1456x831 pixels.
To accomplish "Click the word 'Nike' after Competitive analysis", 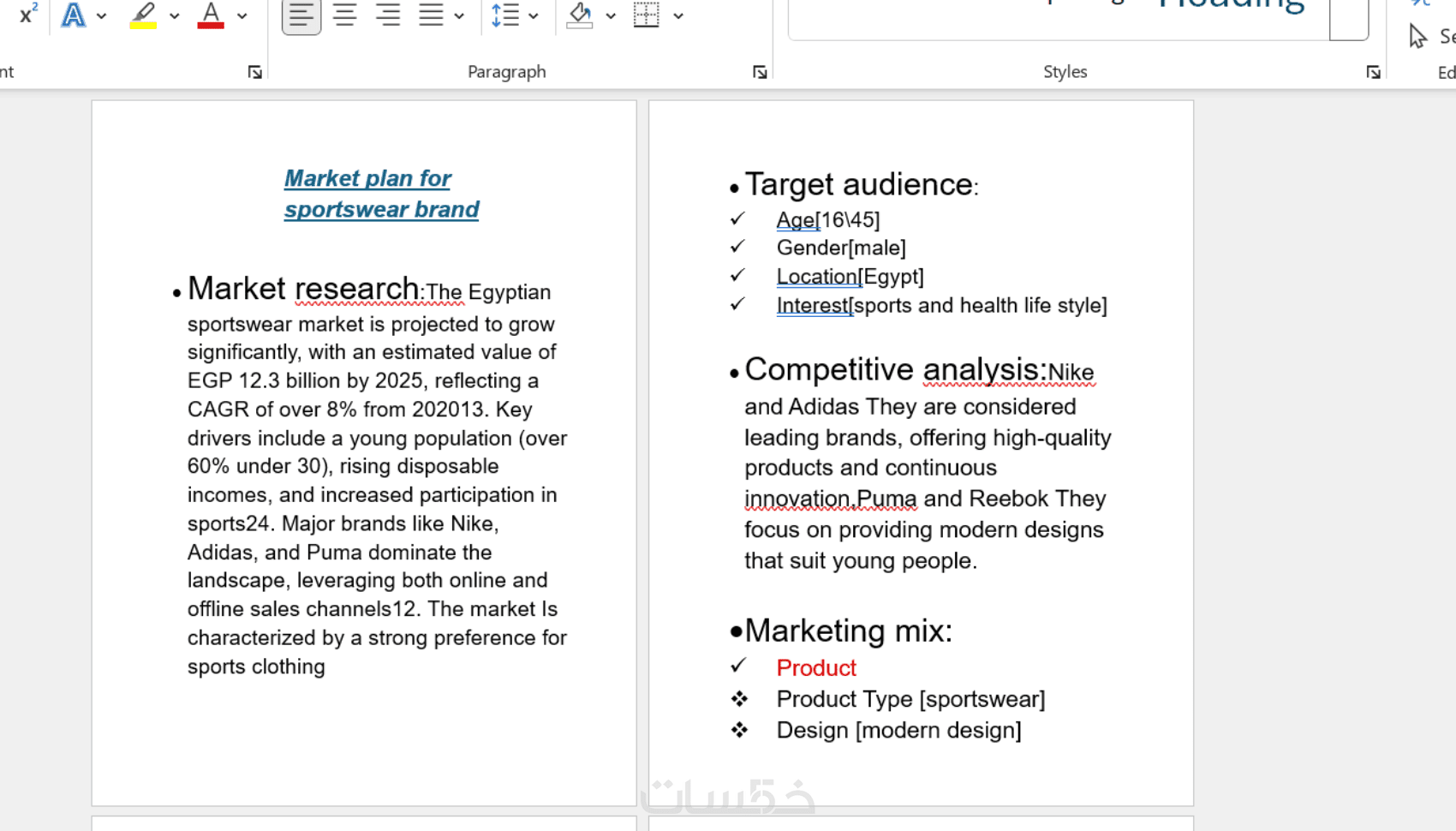I will coord(1071,372).
